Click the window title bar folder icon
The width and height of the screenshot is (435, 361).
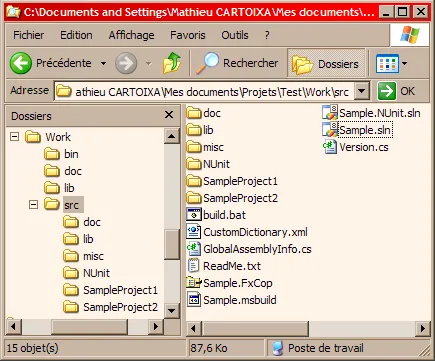[13, 12]
